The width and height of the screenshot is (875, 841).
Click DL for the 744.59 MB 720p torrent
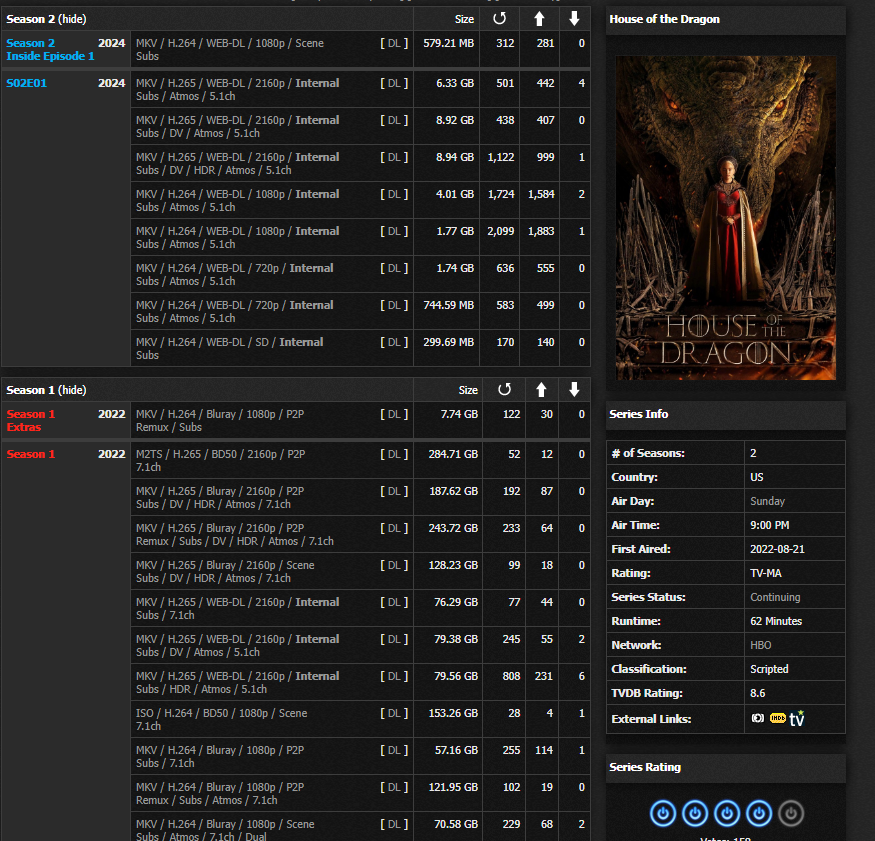coord(394,305)
